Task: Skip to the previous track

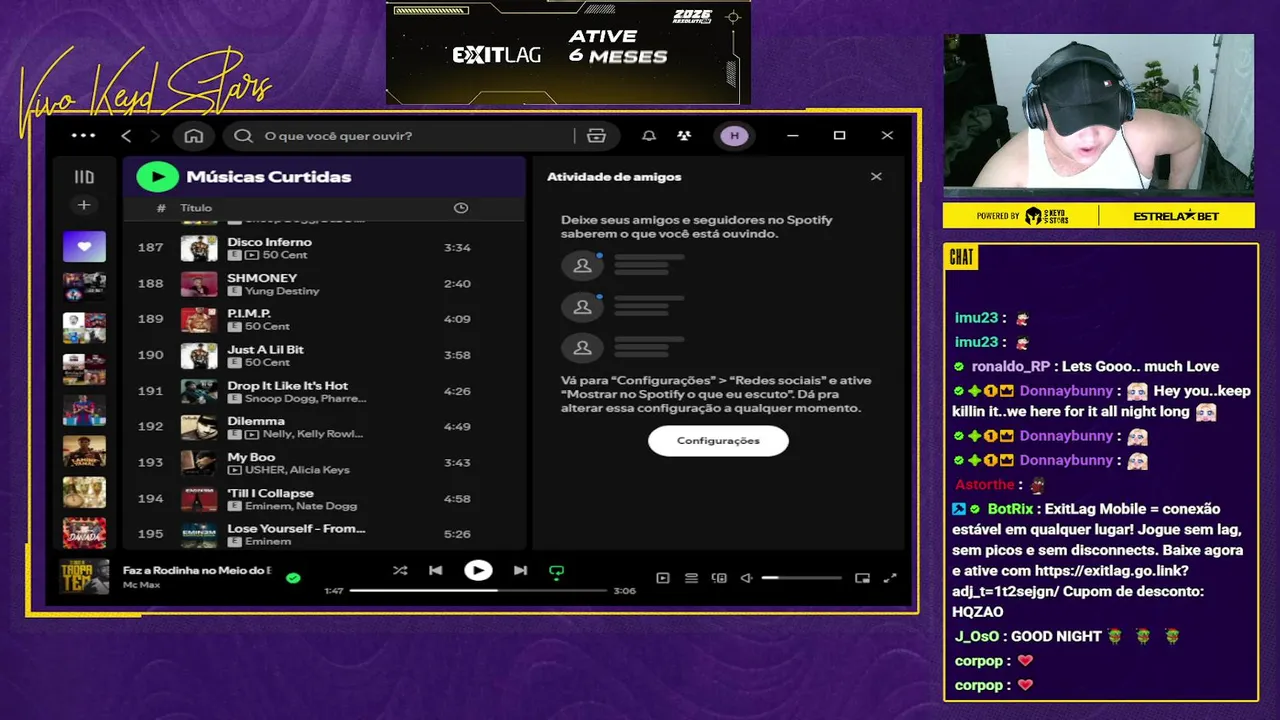Action: [x=436, y=571]
